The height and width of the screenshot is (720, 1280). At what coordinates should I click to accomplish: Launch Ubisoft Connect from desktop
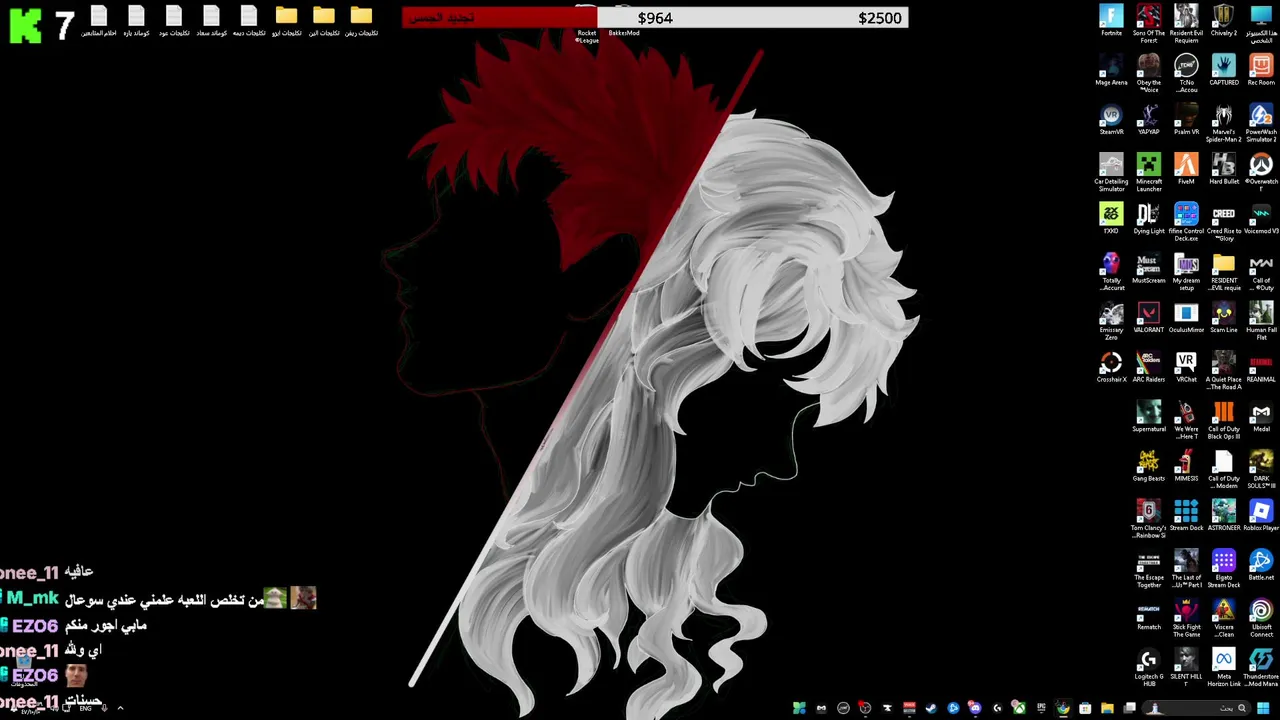[x=1261, y=618]
